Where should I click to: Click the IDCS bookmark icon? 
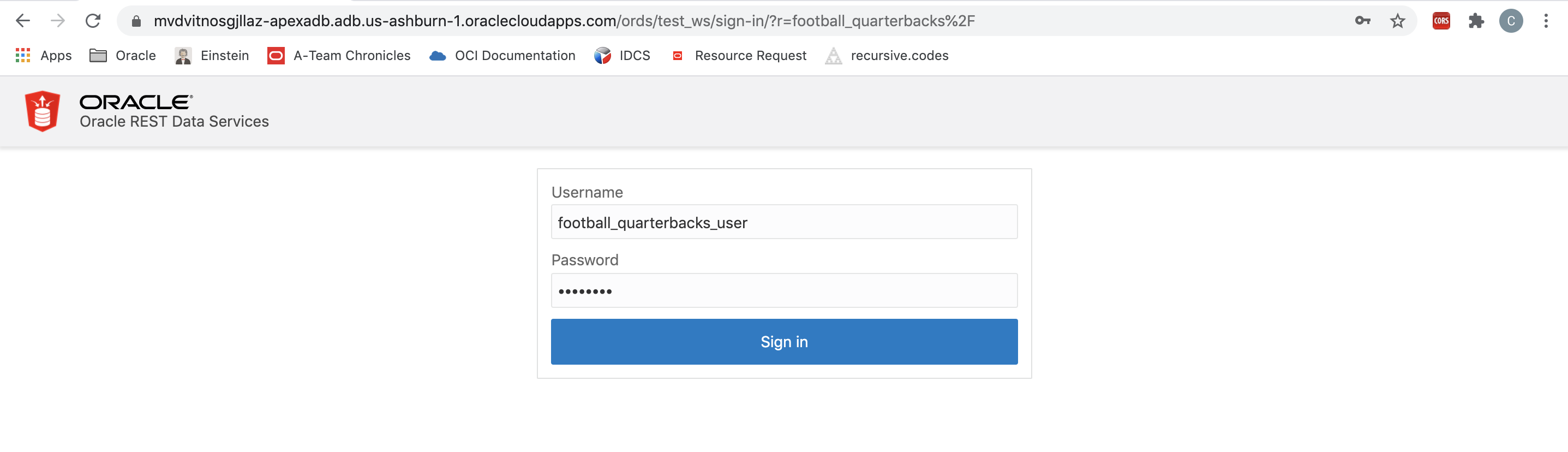[603, 55]
